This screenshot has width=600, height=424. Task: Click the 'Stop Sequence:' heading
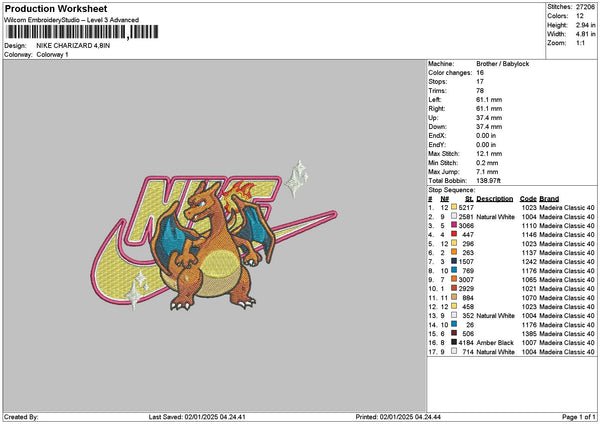452,190
